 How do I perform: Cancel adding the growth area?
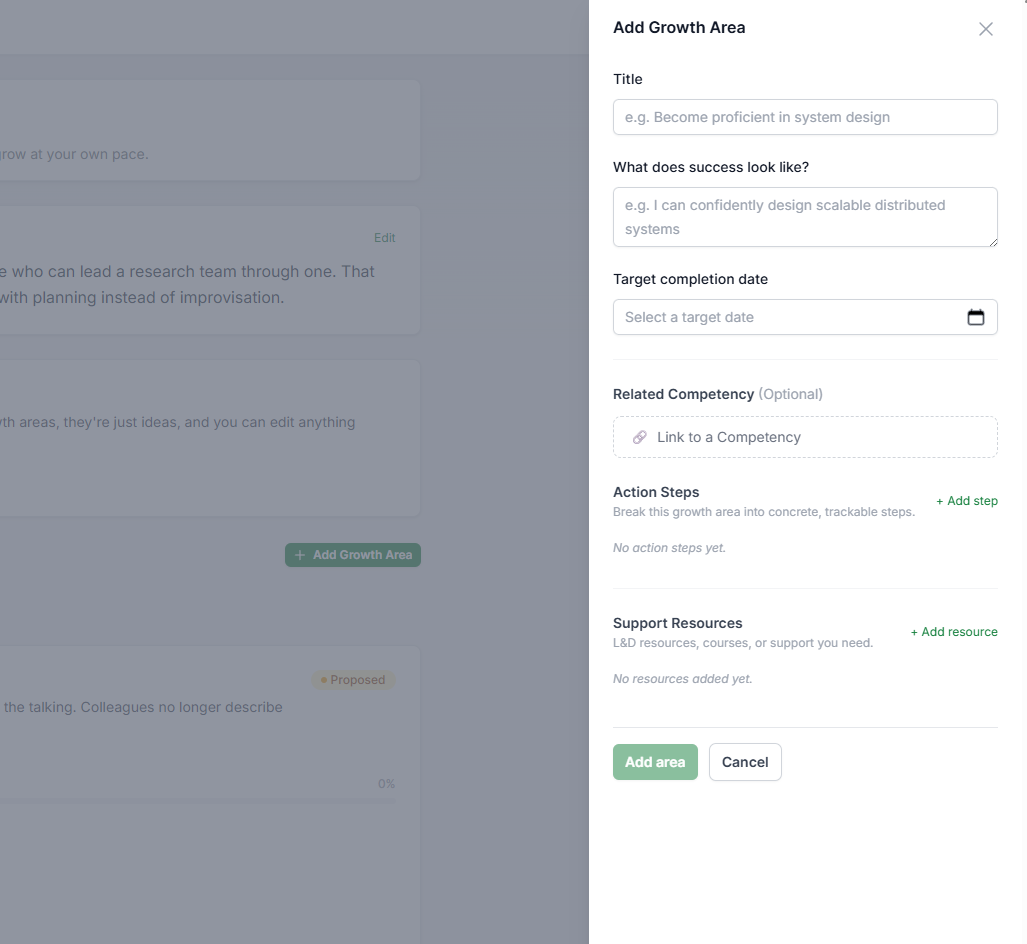(x=745, y=762)
